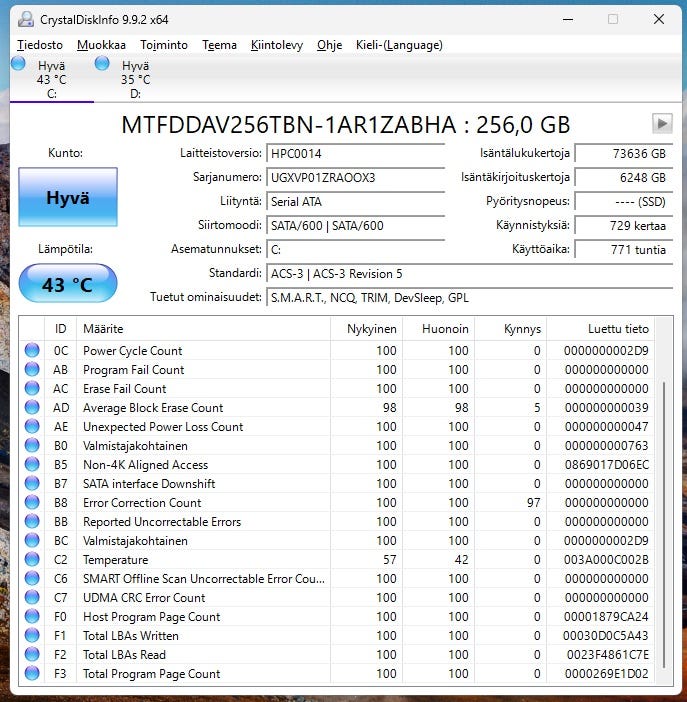Click status orb for Reported Uncorrectable Errors
The image size is (687, 702).
[32, 521]
